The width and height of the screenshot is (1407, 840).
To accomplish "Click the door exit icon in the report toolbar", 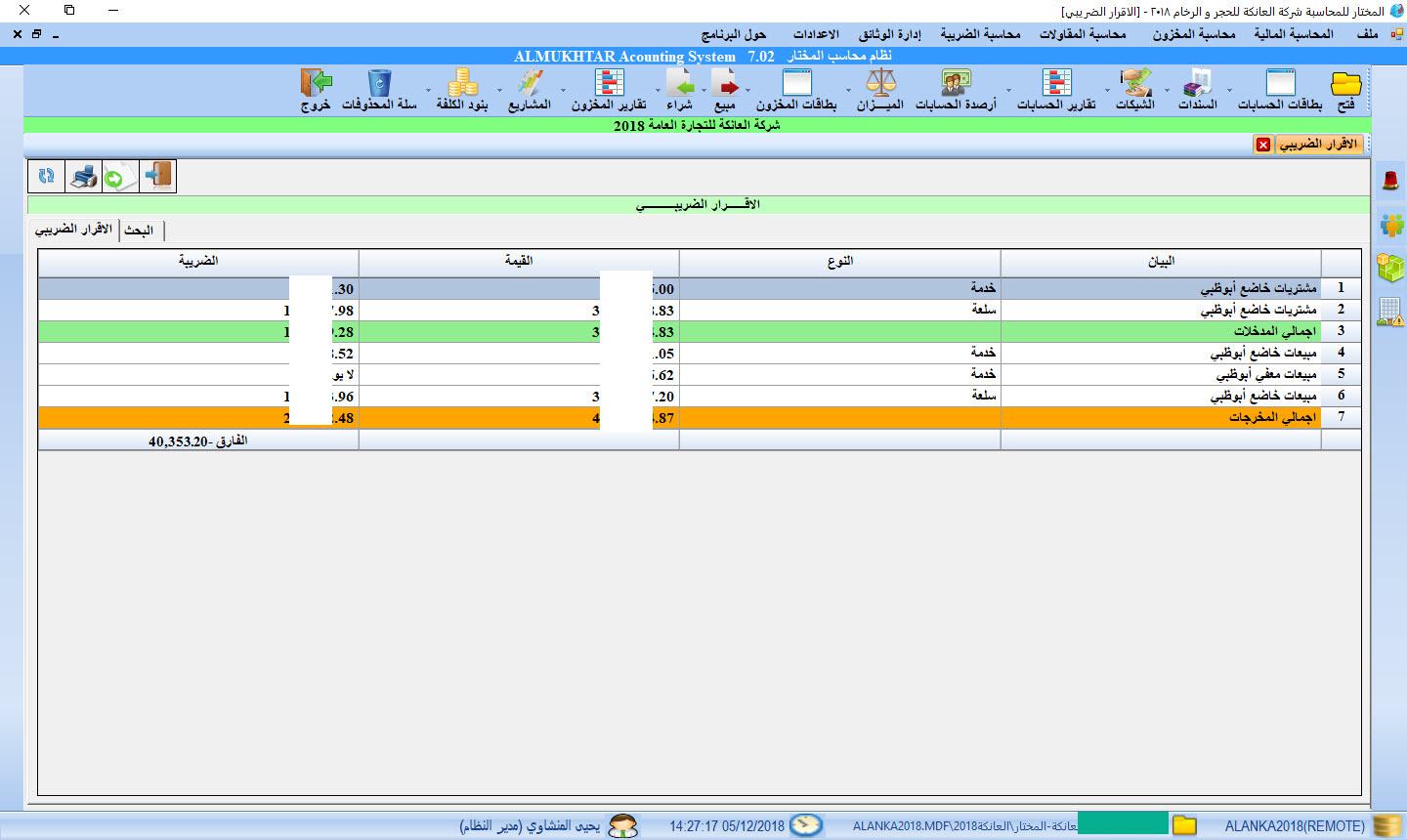I will pyautogui.click(x=157, y=177).
